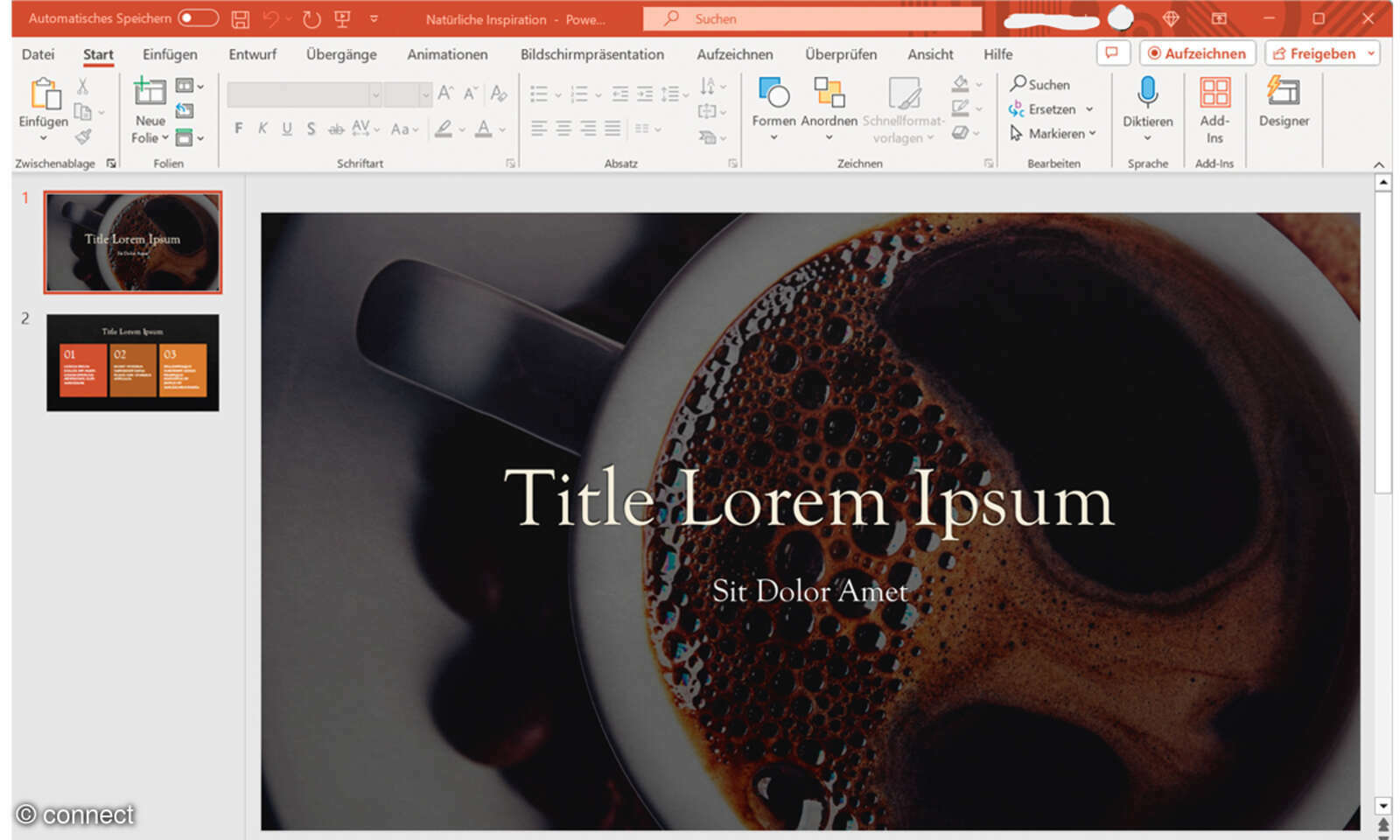Open the font name dropdown
1400x840 pixels.
coord(376,94)
